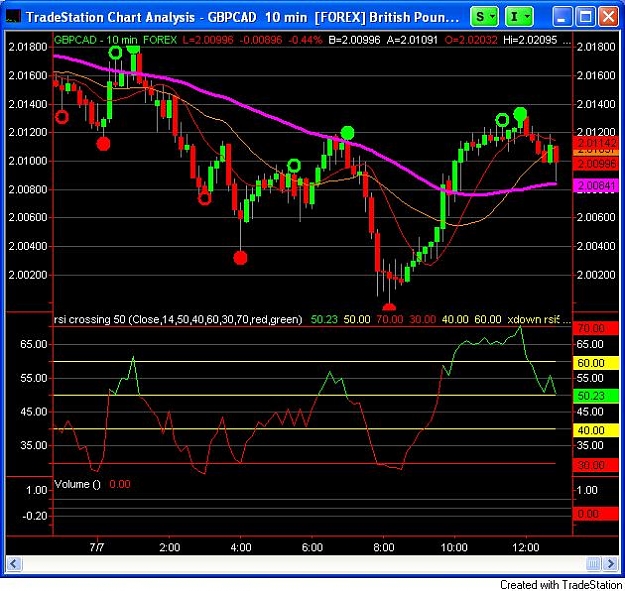Image resolution: width=625 pixels, height=591 pixels.
Task: Select the solid green dot near 2.01200 at 7:00
Action: click(x=348, y=133)
